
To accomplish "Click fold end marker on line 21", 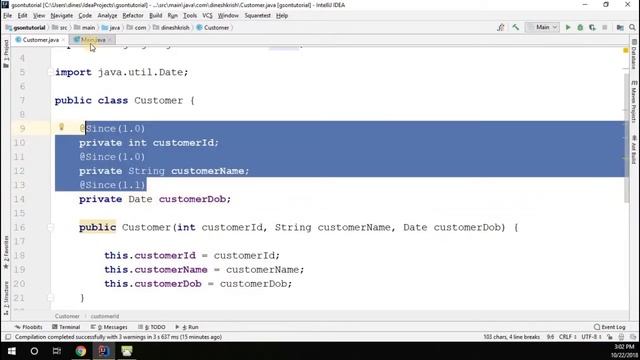I will click(50, 298).
